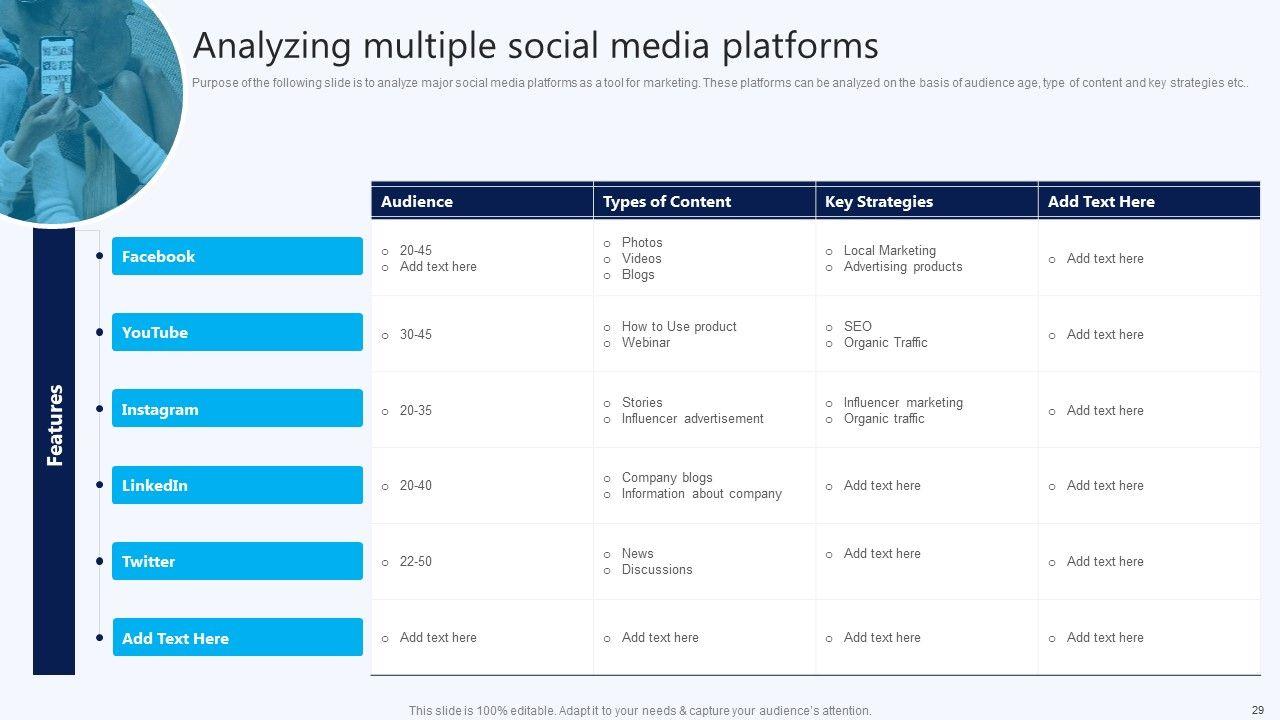Click the 'Influencer advertisement' content text
Viewport: 1280px width, 720px height.
[692, 419]
